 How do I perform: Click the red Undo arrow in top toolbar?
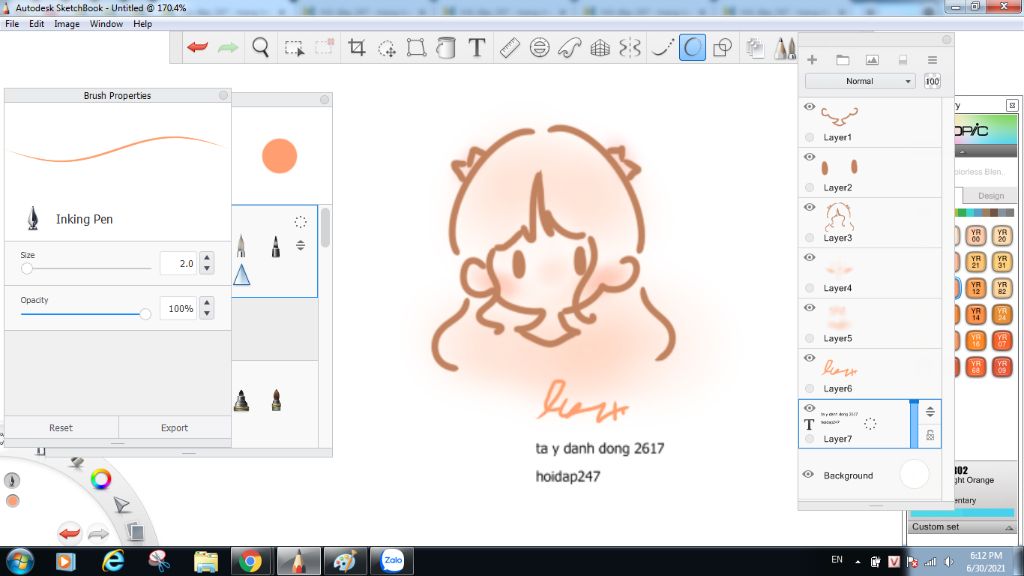click(x=197, y=47)
